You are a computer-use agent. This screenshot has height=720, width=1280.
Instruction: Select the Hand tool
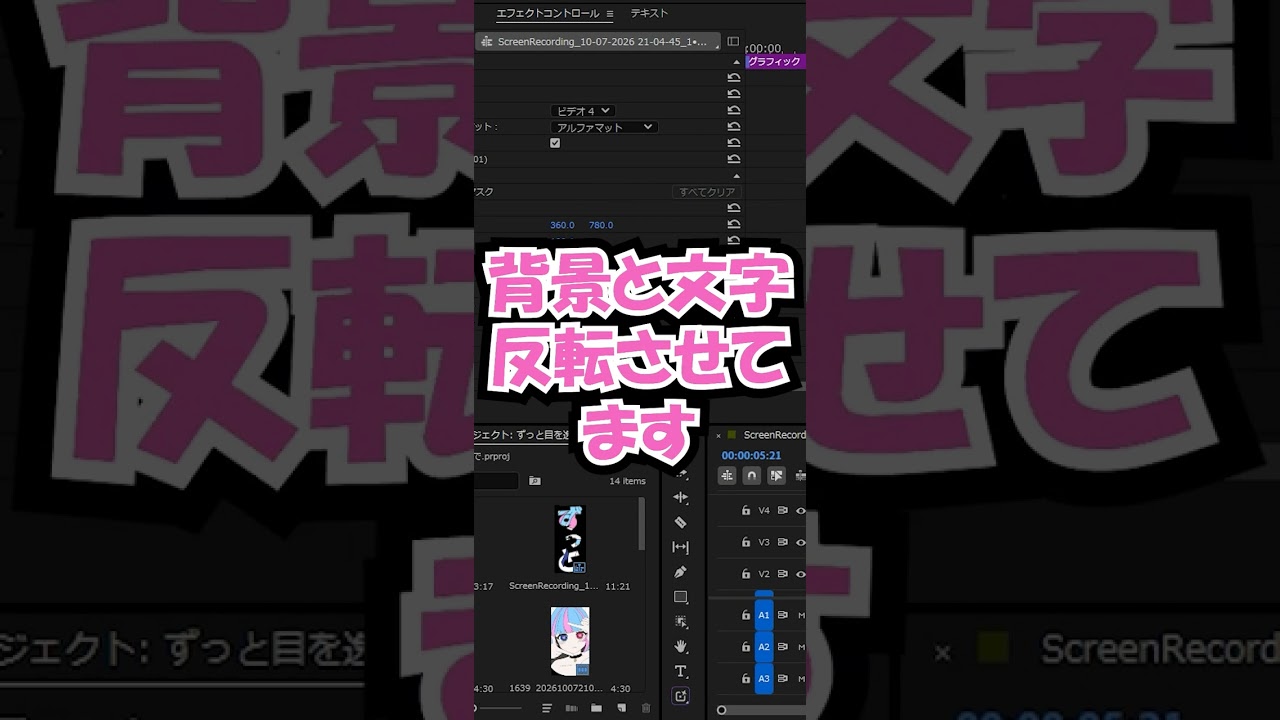point(681,647)
